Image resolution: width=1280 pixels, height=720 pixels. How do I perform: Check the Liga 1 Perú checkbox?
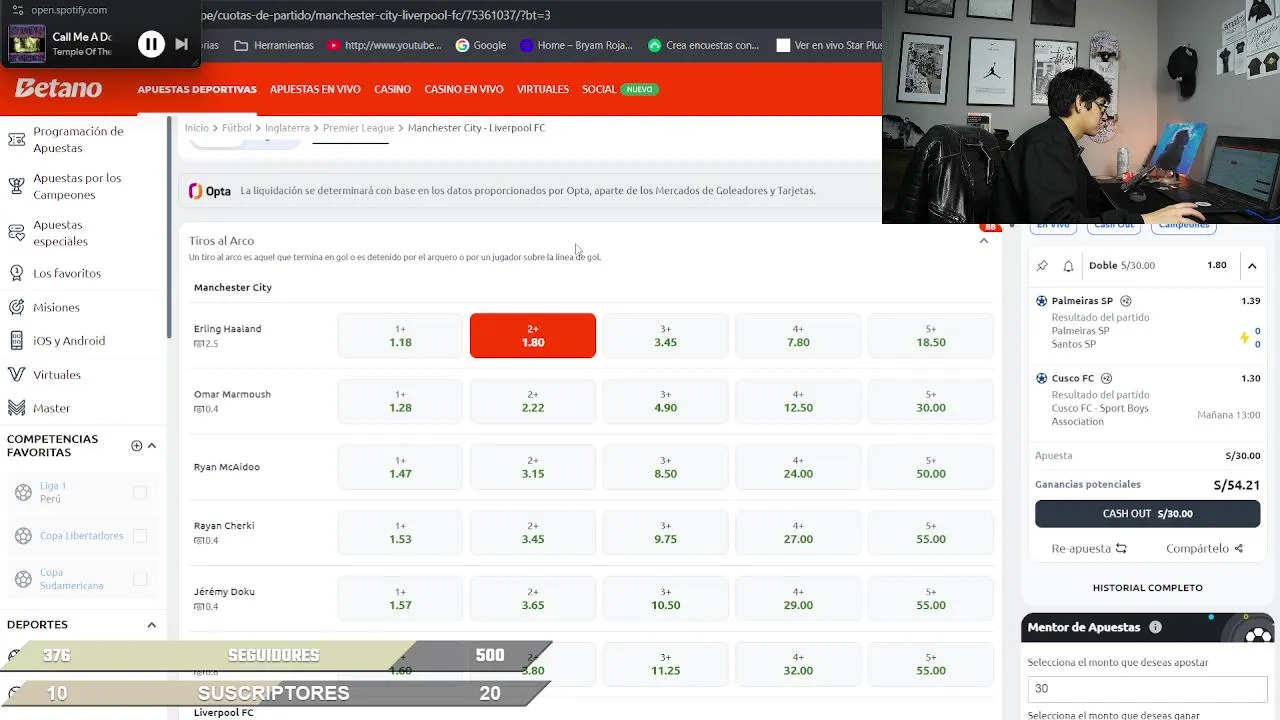(140, 492)
